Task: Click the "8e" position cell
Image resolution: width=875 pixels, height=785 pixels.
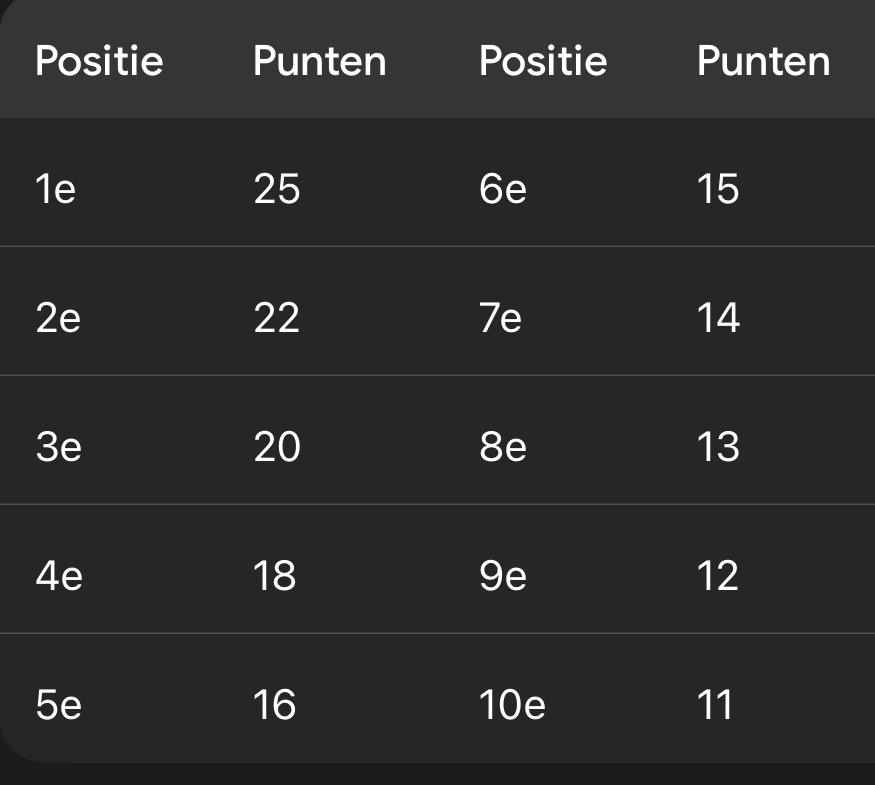Action: [502, 447]
